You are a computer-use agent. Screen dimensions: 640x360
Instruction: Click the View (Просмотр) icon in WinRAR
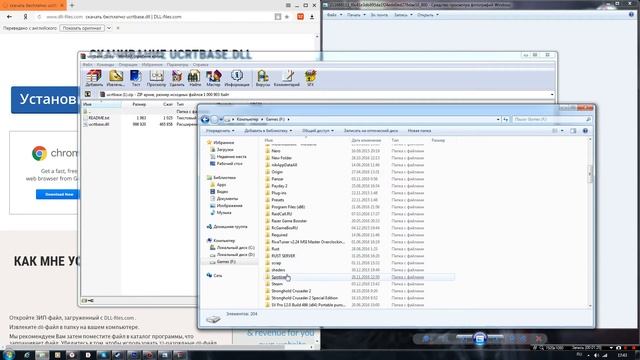156,78
